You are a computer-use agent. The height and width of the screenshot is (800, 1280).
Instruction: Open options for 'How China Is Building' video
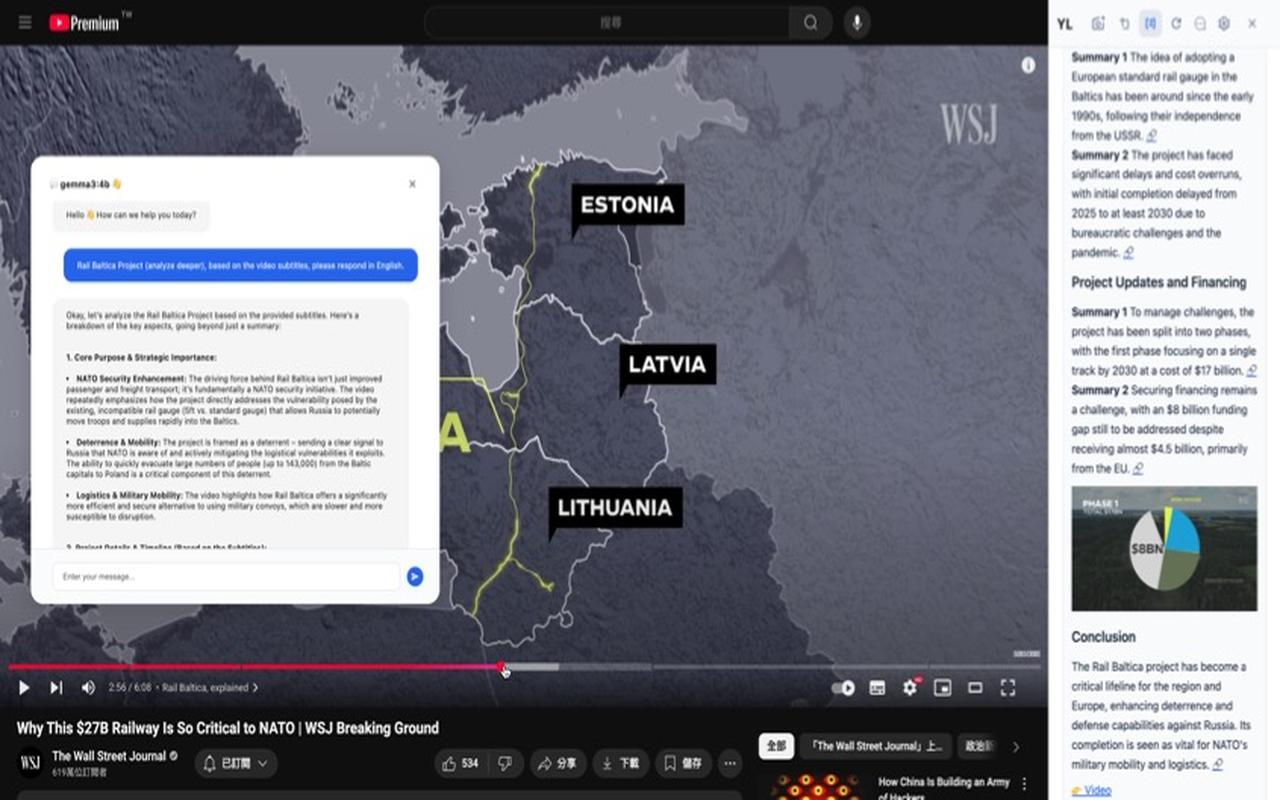pos(1024,784)
